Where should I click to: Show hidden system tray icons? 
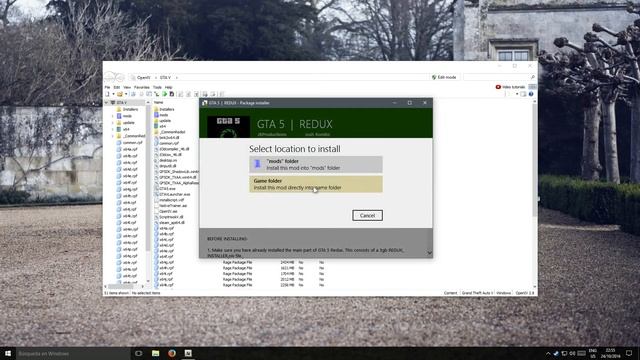tap(548, 353)
